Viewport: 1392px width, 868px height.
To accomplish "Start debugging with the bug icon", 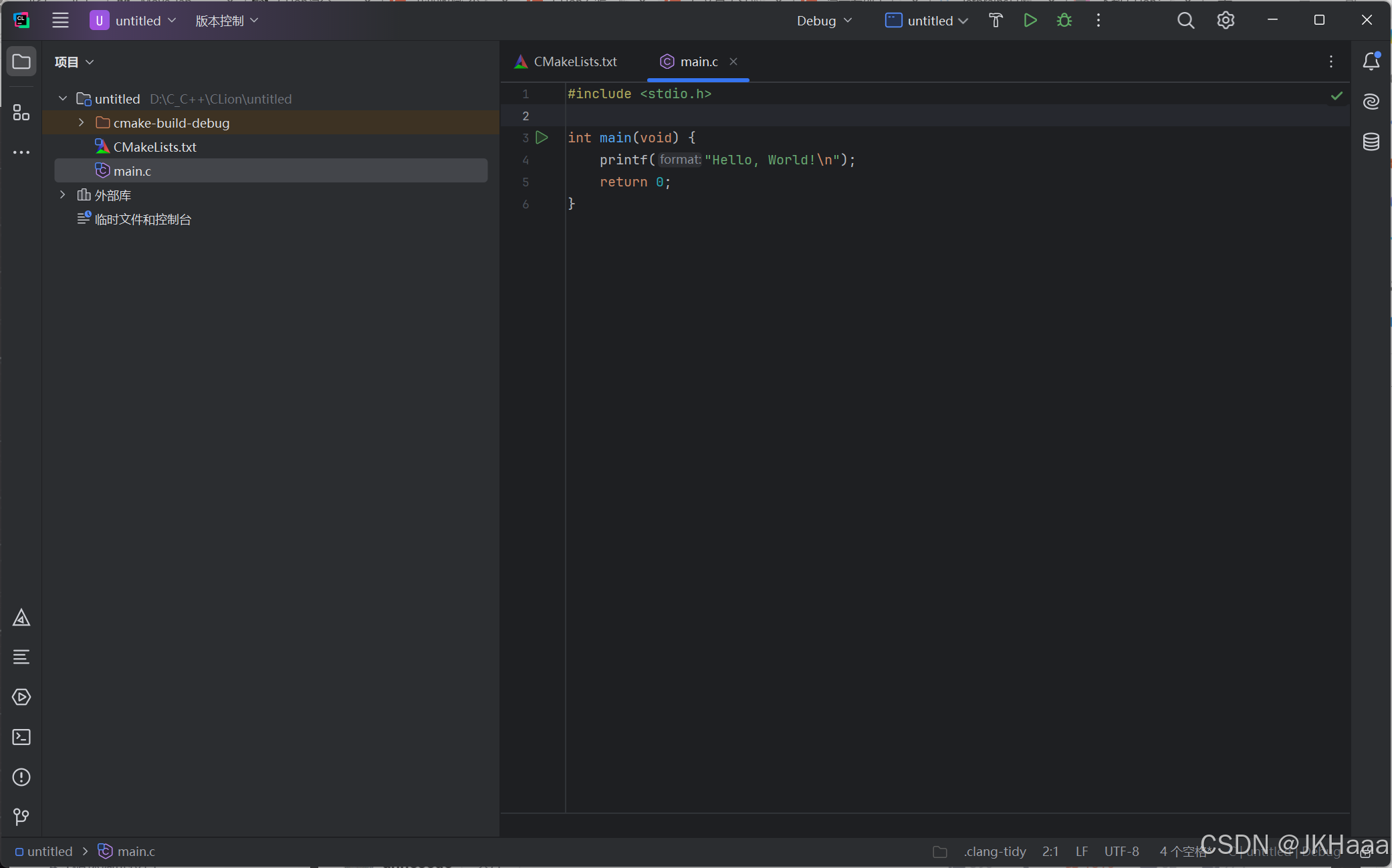I will point(1064,21).
